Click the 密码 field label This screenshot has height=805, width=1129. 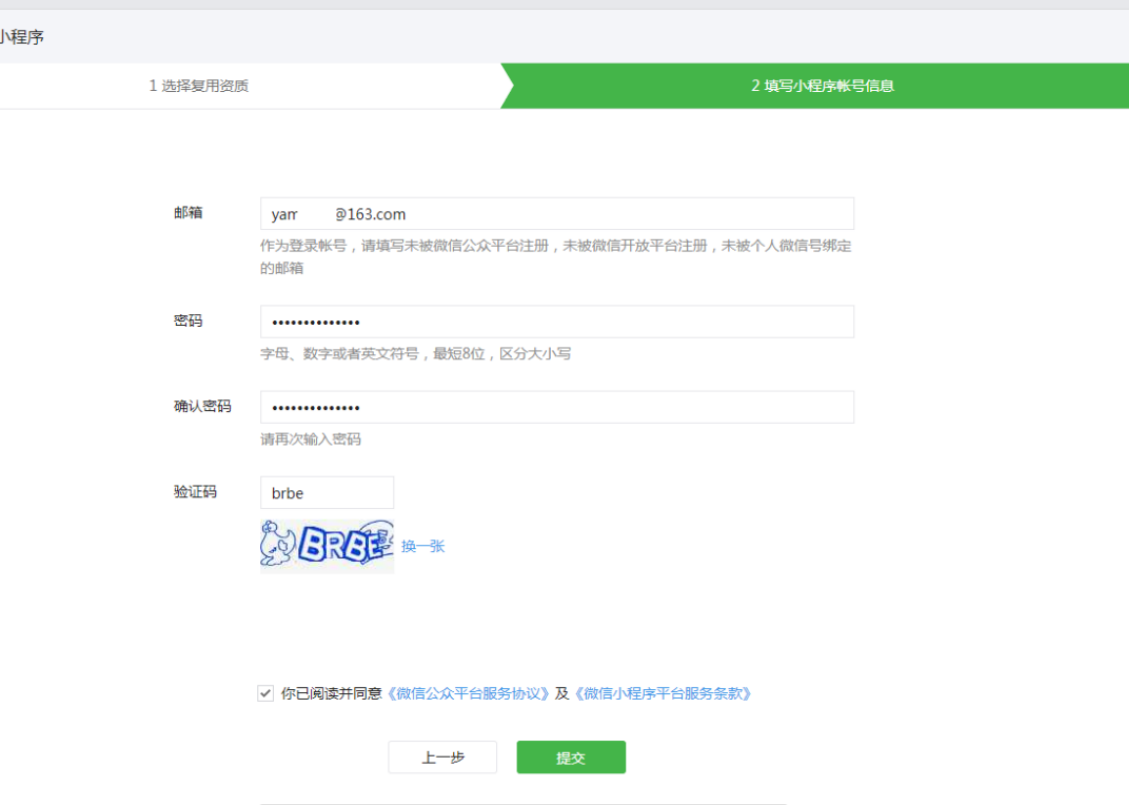tap(188, 320)
